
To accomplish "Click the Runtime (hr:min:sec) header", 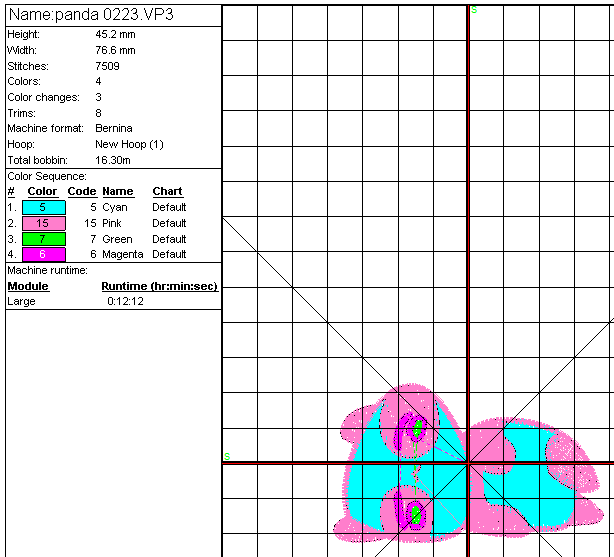I will click(x=159, y=286).
